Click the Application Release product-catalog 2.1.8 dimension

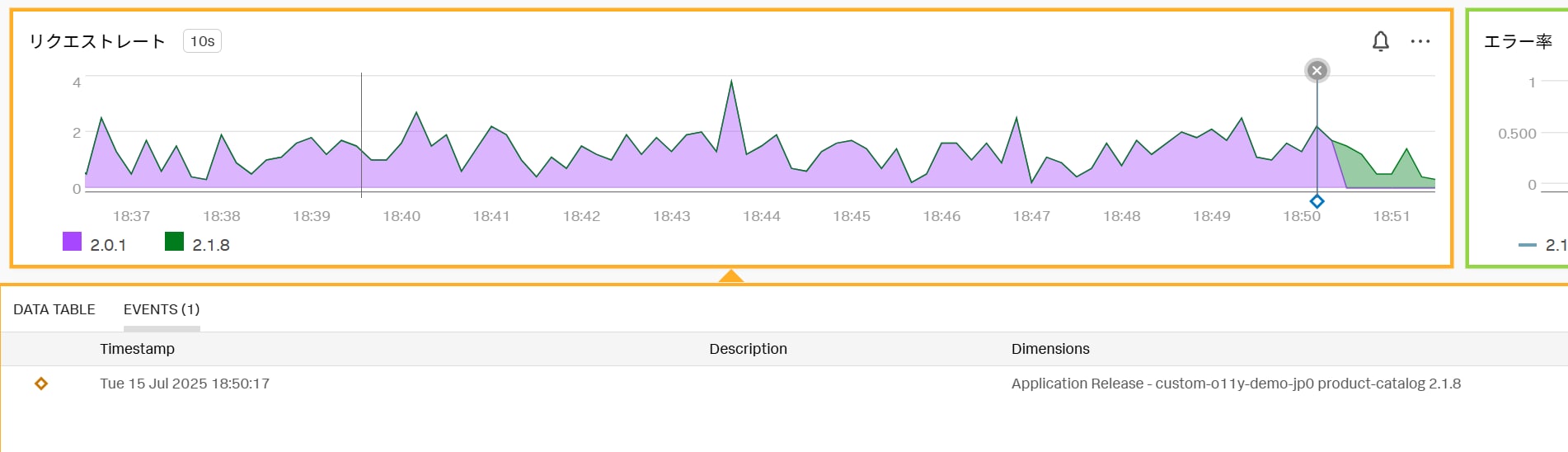(1236, 384)
